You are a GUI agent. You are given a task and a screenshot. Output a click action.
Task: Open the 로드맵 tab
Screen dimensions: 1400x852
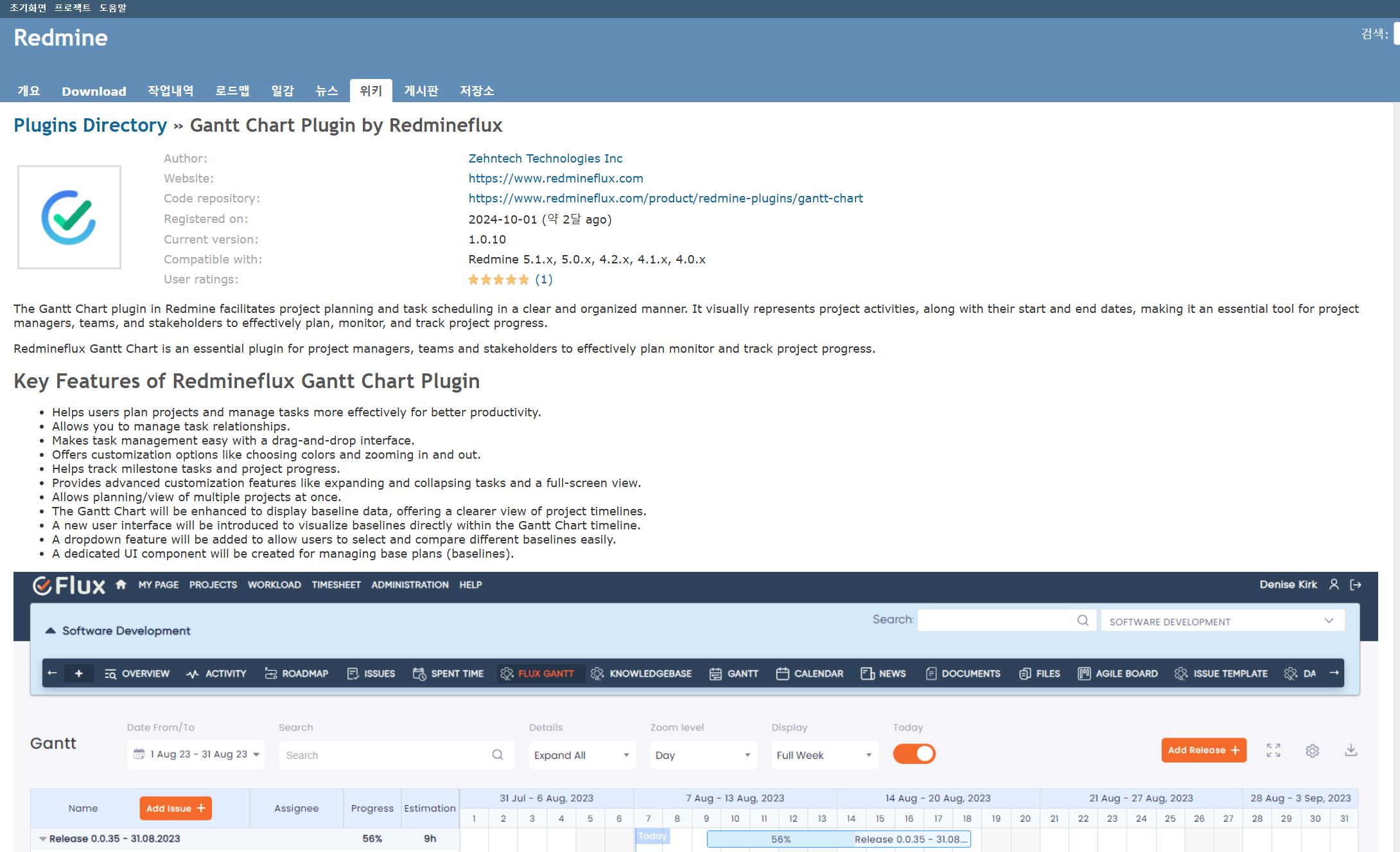232,91
